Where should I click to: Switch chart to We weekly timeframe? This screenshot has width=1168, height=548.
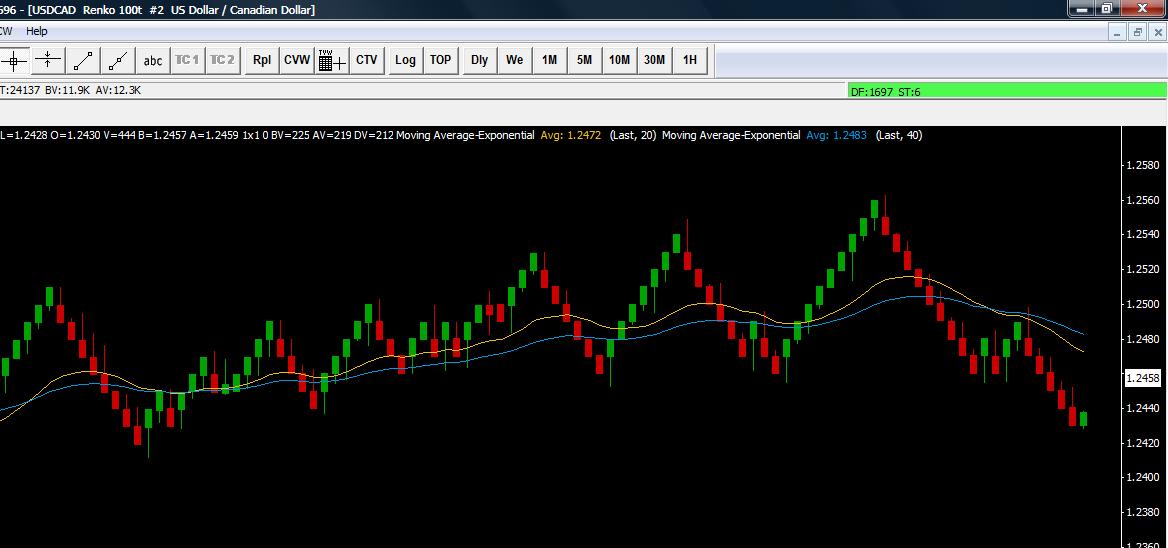515,60
